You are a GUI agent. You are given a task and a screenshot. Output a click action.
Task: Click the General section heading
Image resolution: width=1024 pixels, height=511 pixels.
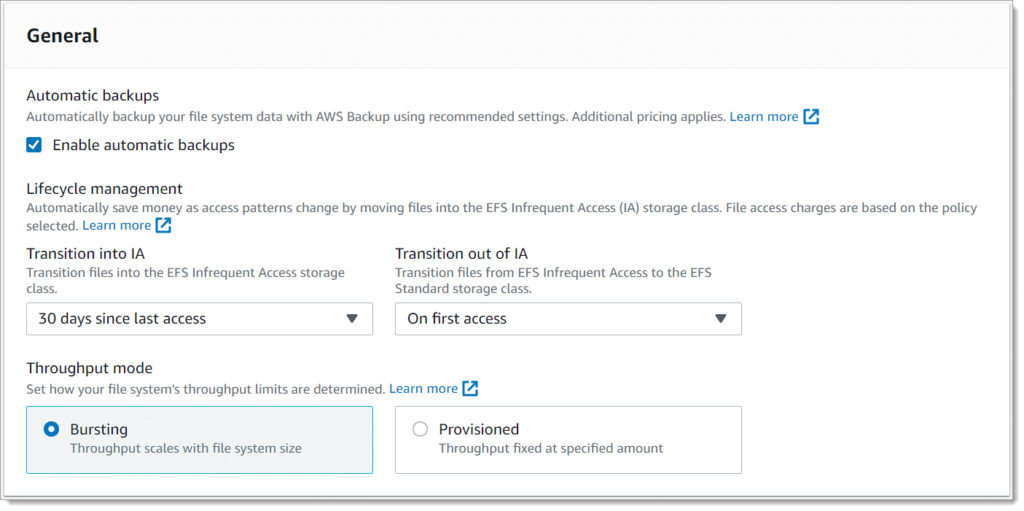point(62,35)
